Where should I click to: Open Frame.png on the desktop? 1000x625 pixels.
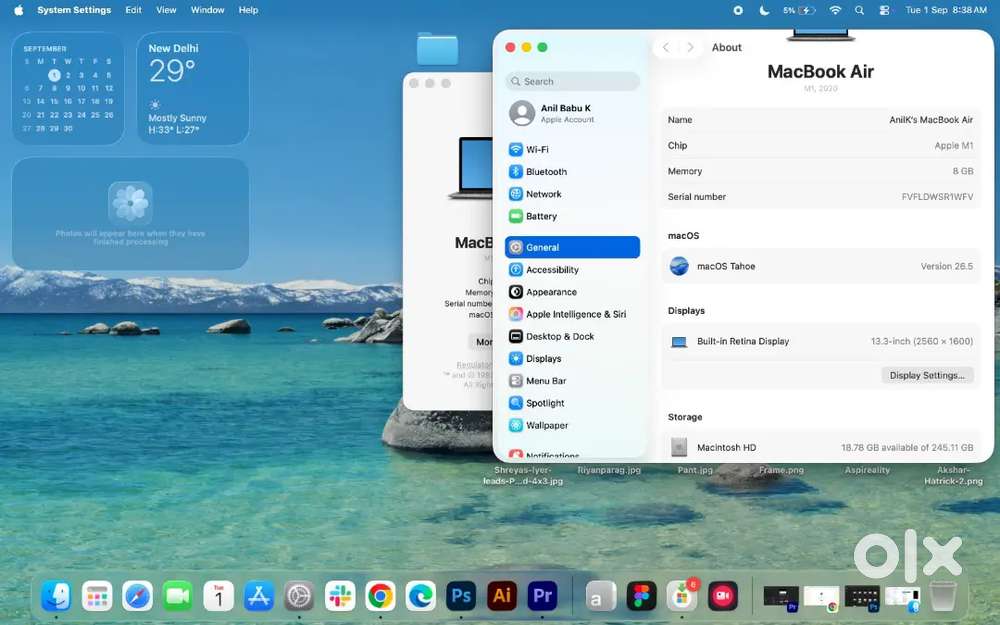[x=781, y=470]
